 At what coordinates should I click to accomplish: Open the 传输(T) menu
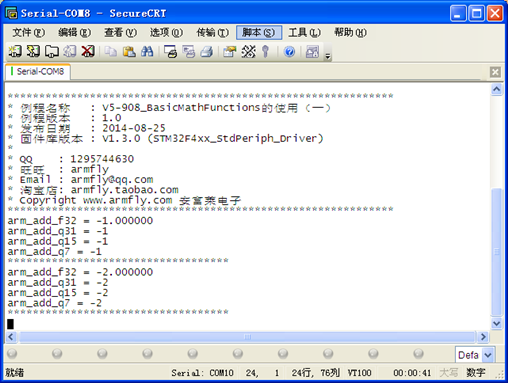click(x=212, y=32)
